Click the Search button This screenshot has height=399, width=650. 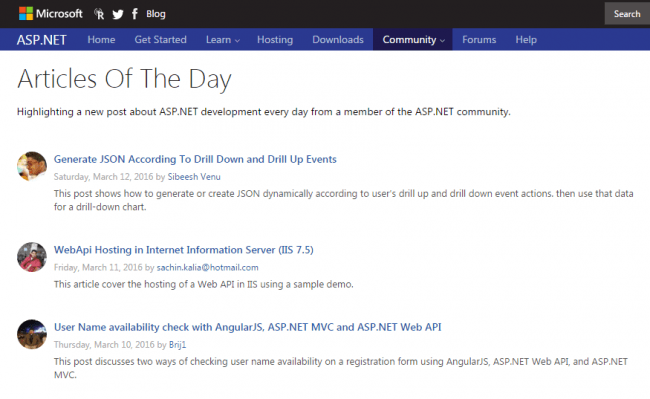pyautogui.click(x=627, y=14)
